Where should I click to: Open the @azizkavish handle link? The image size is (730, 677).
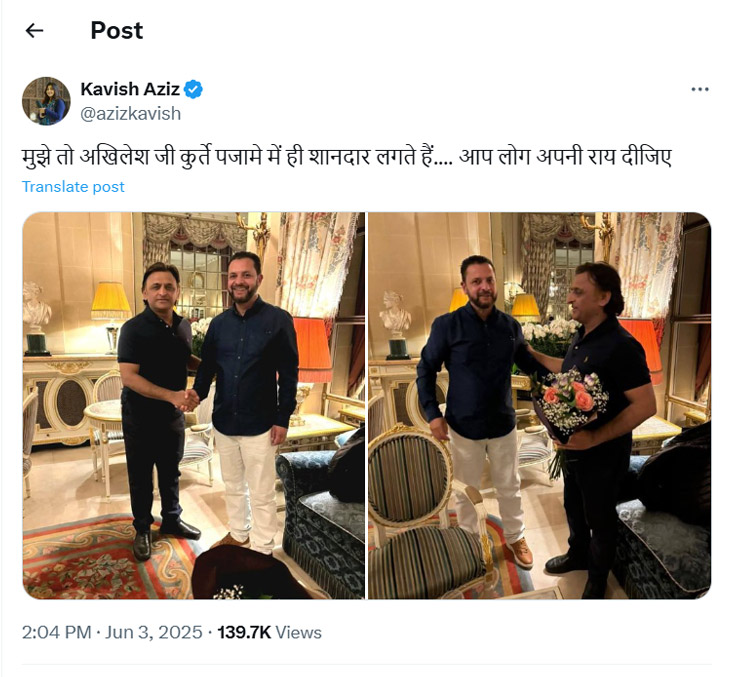click(x=130, y=113)
